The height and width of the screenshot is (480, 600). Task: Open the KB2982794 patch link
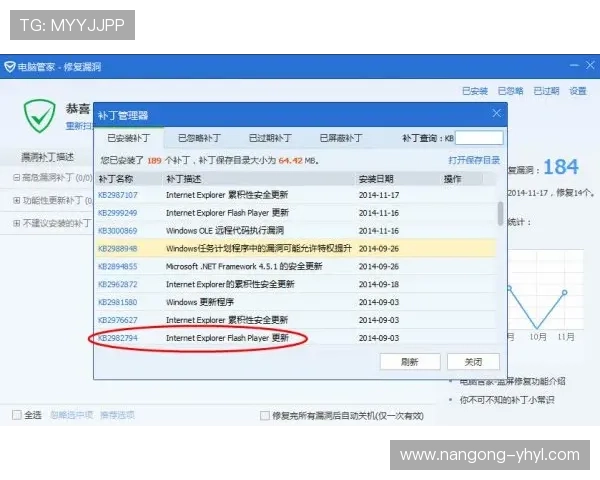117,338
